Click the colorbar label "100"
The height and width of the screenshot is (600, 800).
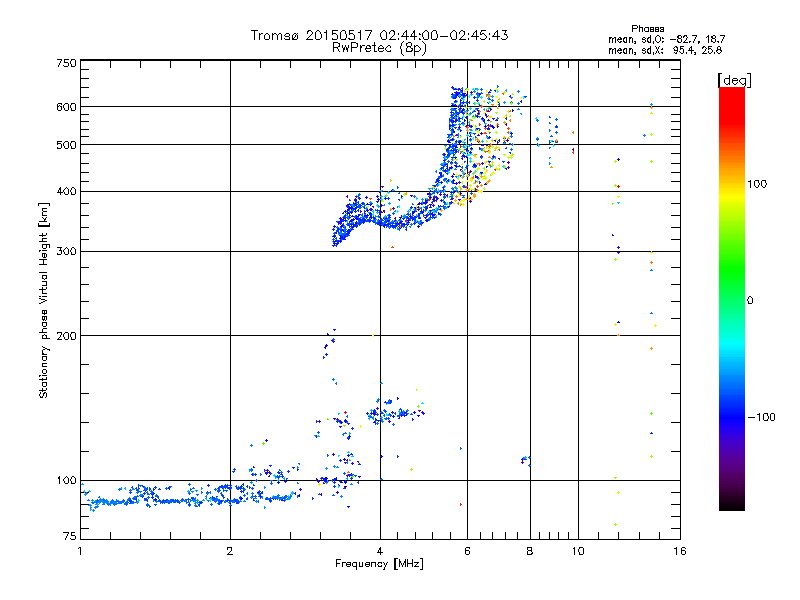click(757, 184)
